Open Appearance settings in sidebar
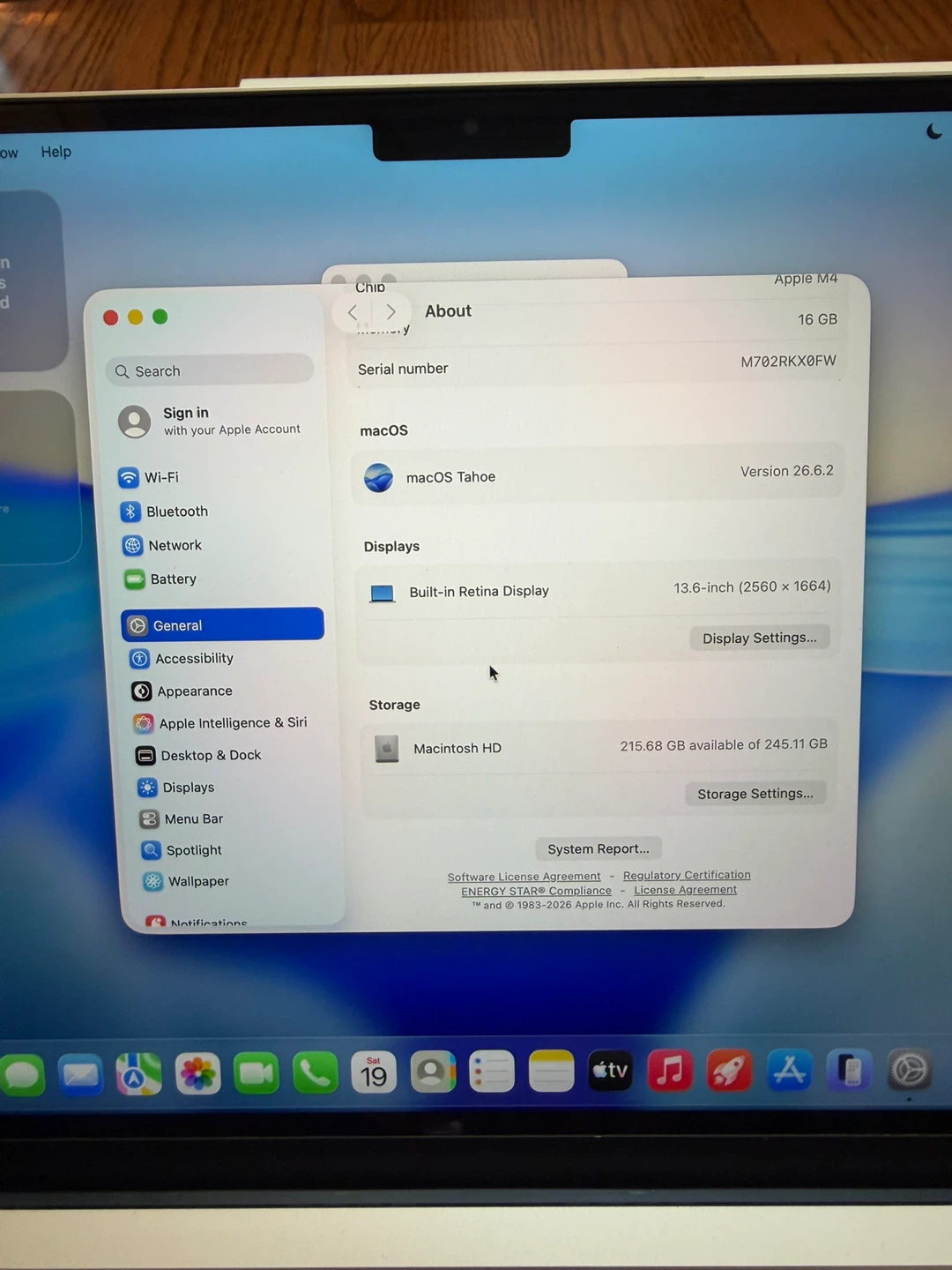The height and width of the screenshot is (1270, 952). pyautogui.click(x=182, y=691)
